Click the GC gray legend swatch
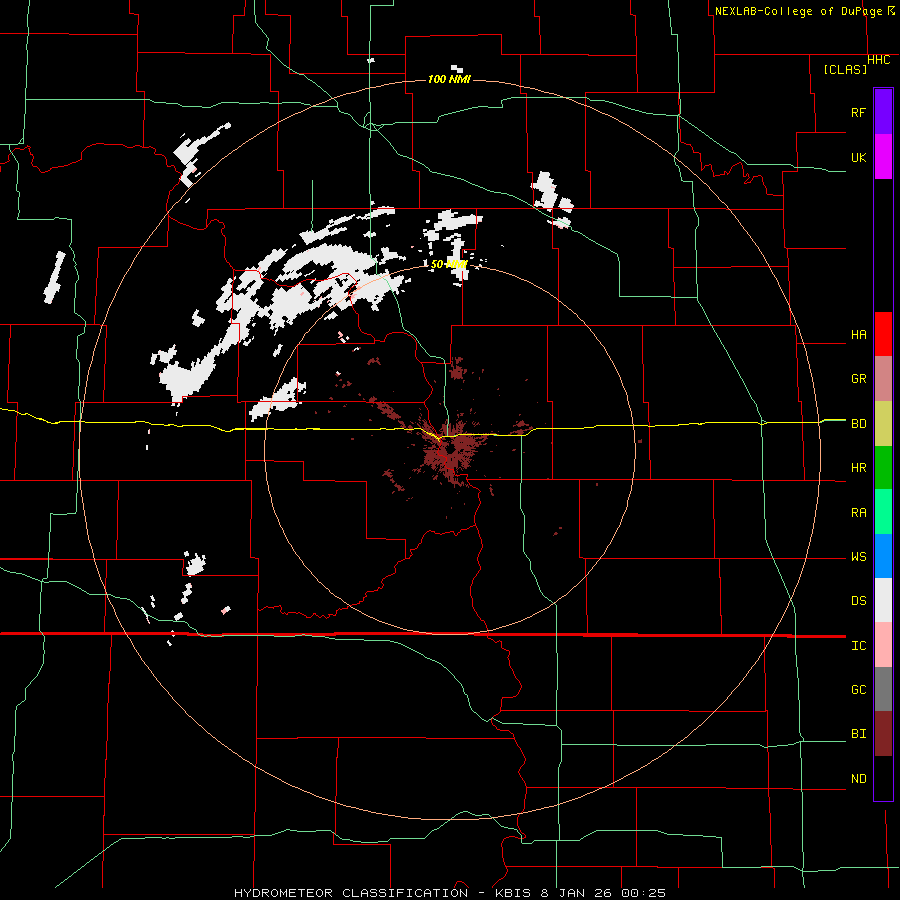Screen dimensions: 900x900 883,689
